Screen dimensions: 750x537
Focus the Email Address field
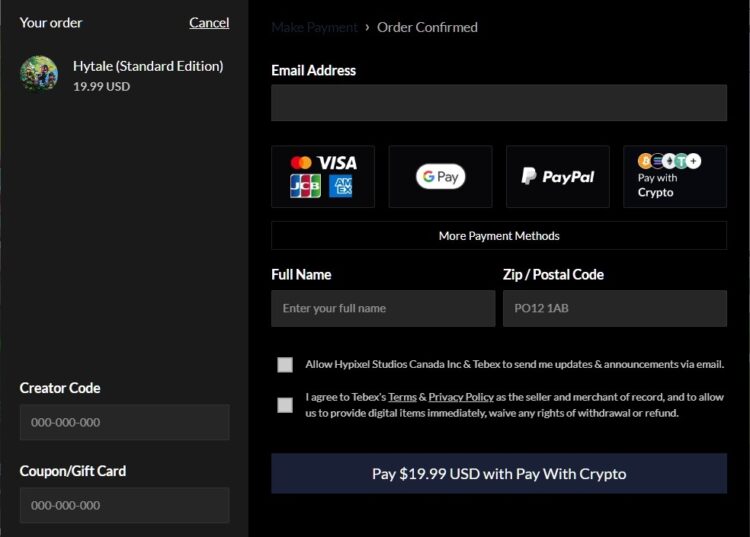coord(499,103)
